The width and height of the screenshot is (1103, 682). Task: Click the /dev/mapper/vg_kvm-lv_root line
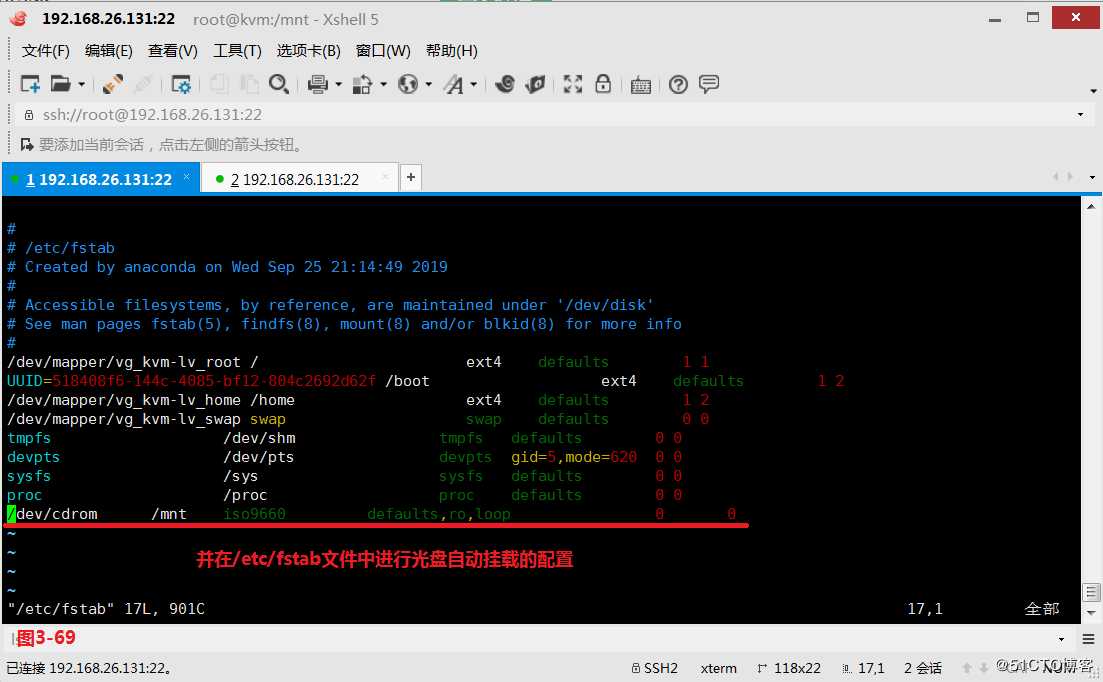click(x=358, y=362)
